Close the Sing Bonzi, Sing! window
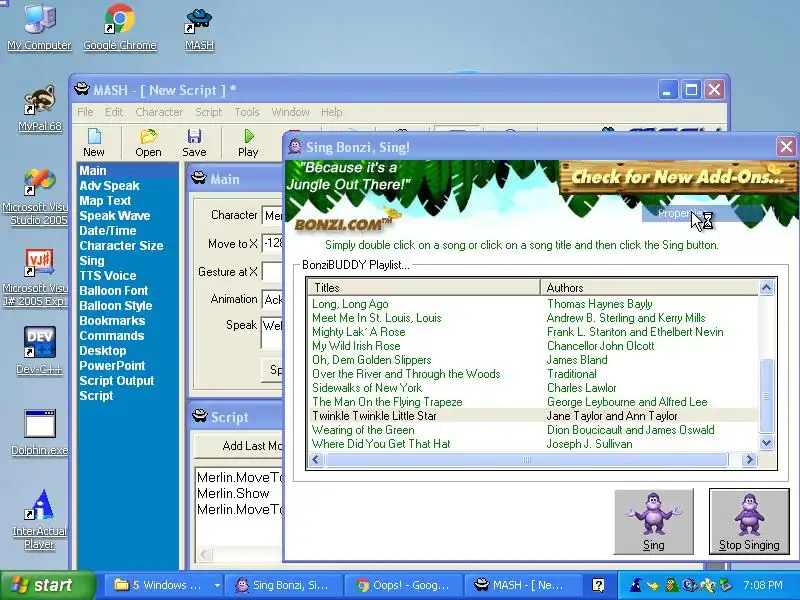 tap(786, 147)
